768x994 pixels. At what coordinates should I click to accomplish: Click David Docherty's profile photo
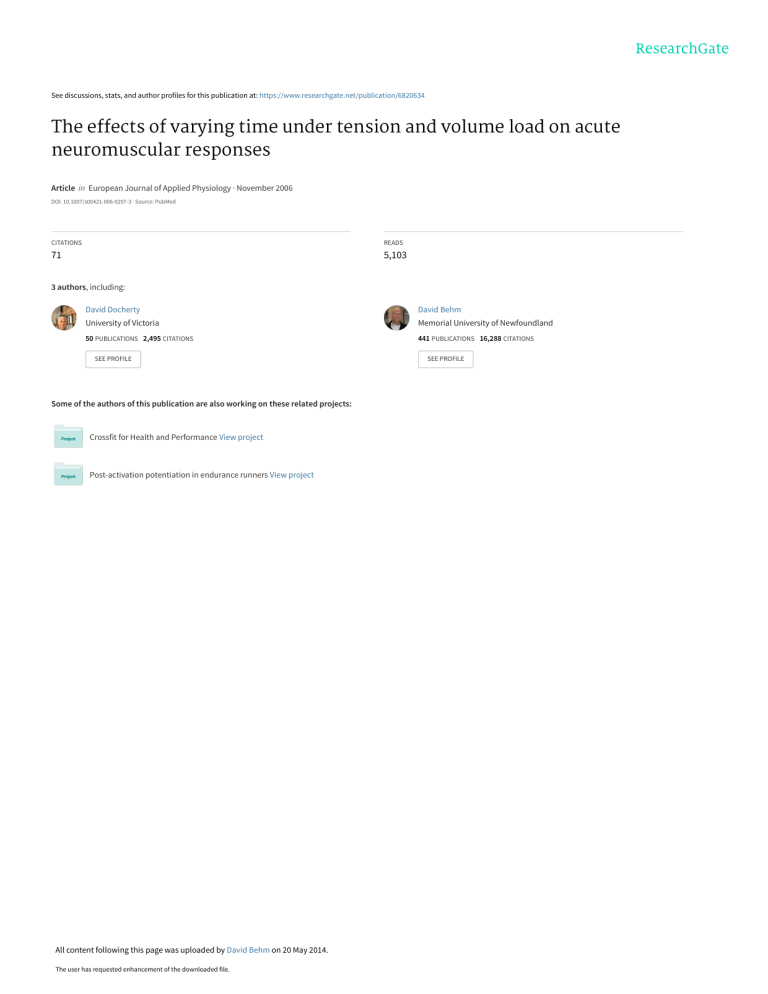64,318
